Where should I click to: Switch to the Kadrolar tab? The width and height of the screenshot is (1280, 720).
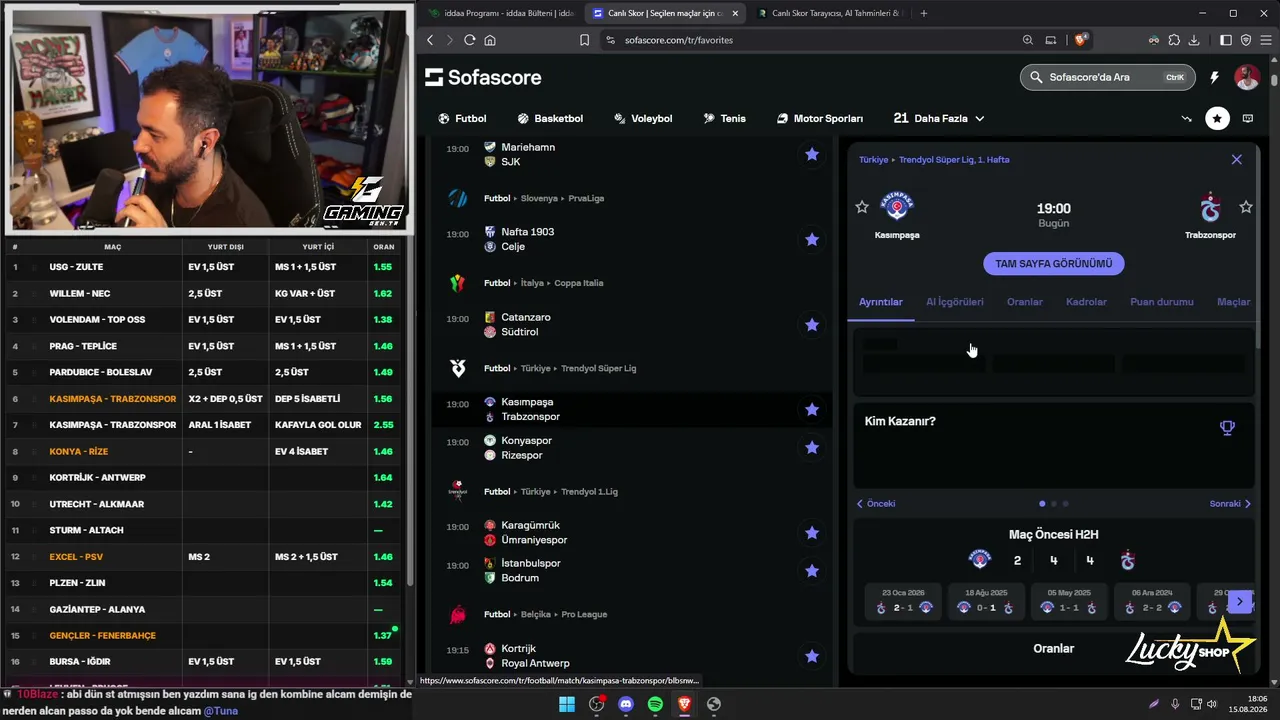click(x=1086, y=302)
